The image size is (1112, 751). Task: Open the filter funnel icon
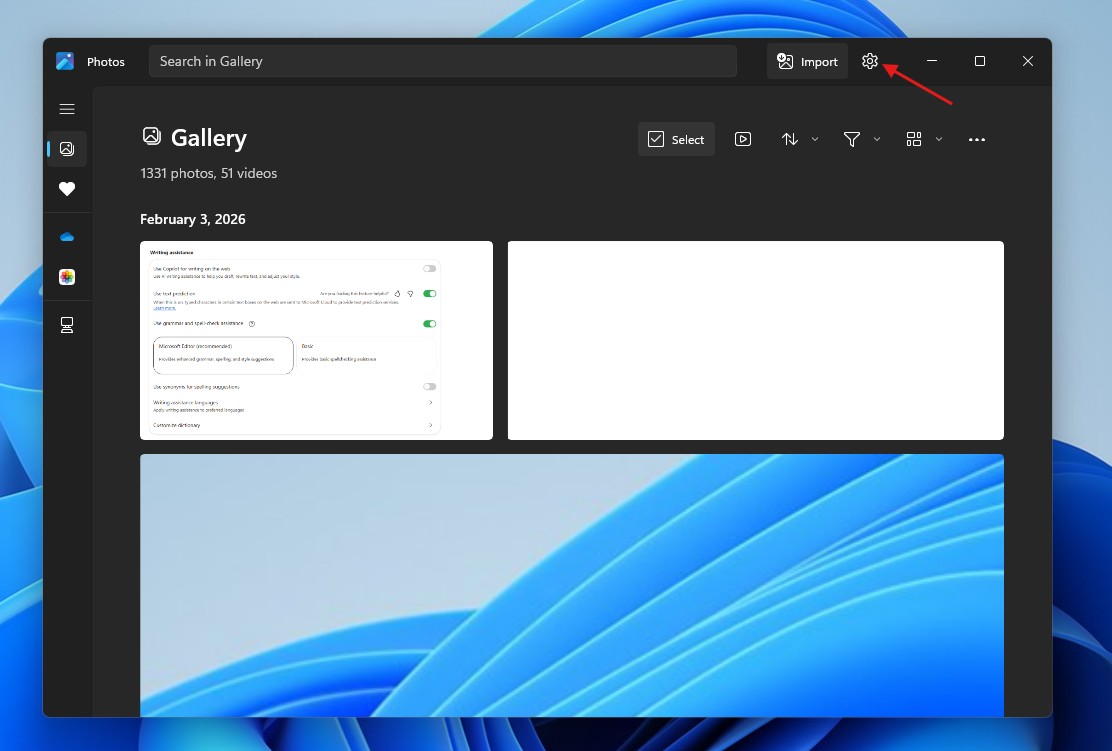[851, 139]
